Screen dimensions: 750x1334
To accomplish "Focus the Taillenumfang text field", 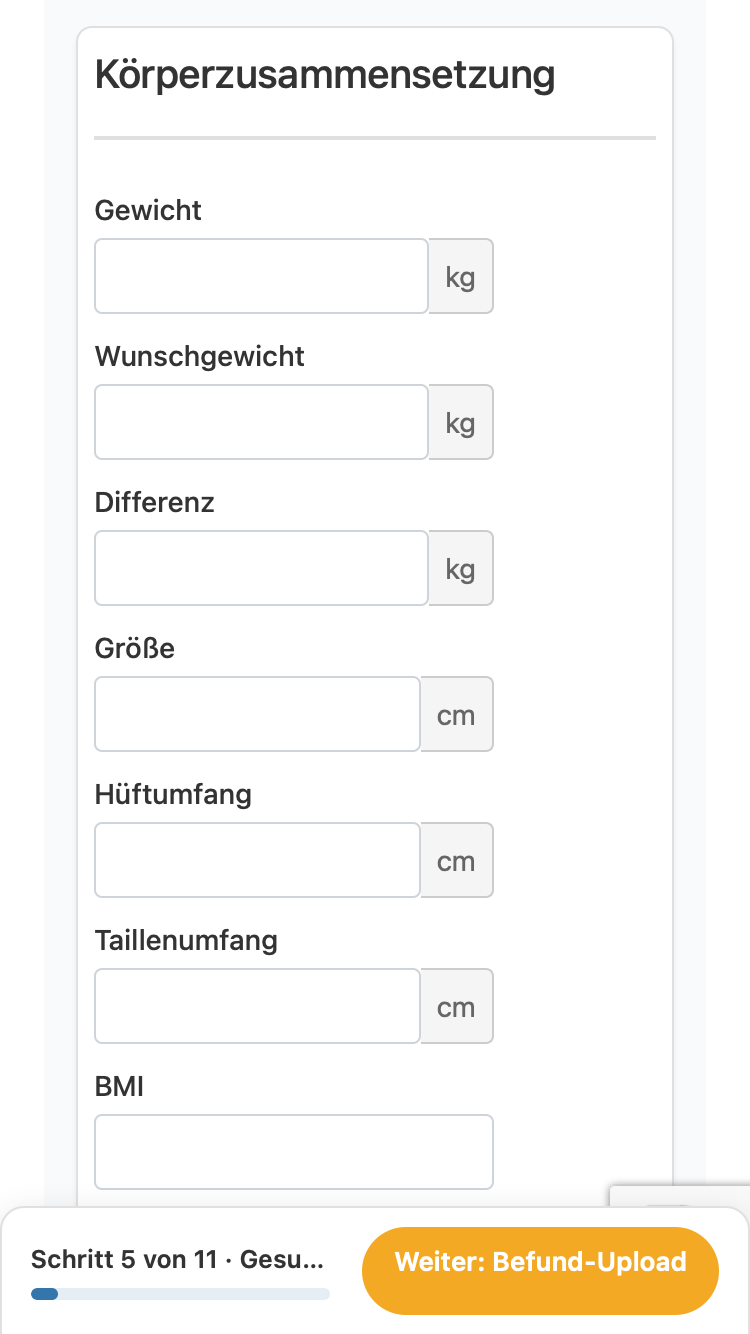I will click(x=258, y=1006).
